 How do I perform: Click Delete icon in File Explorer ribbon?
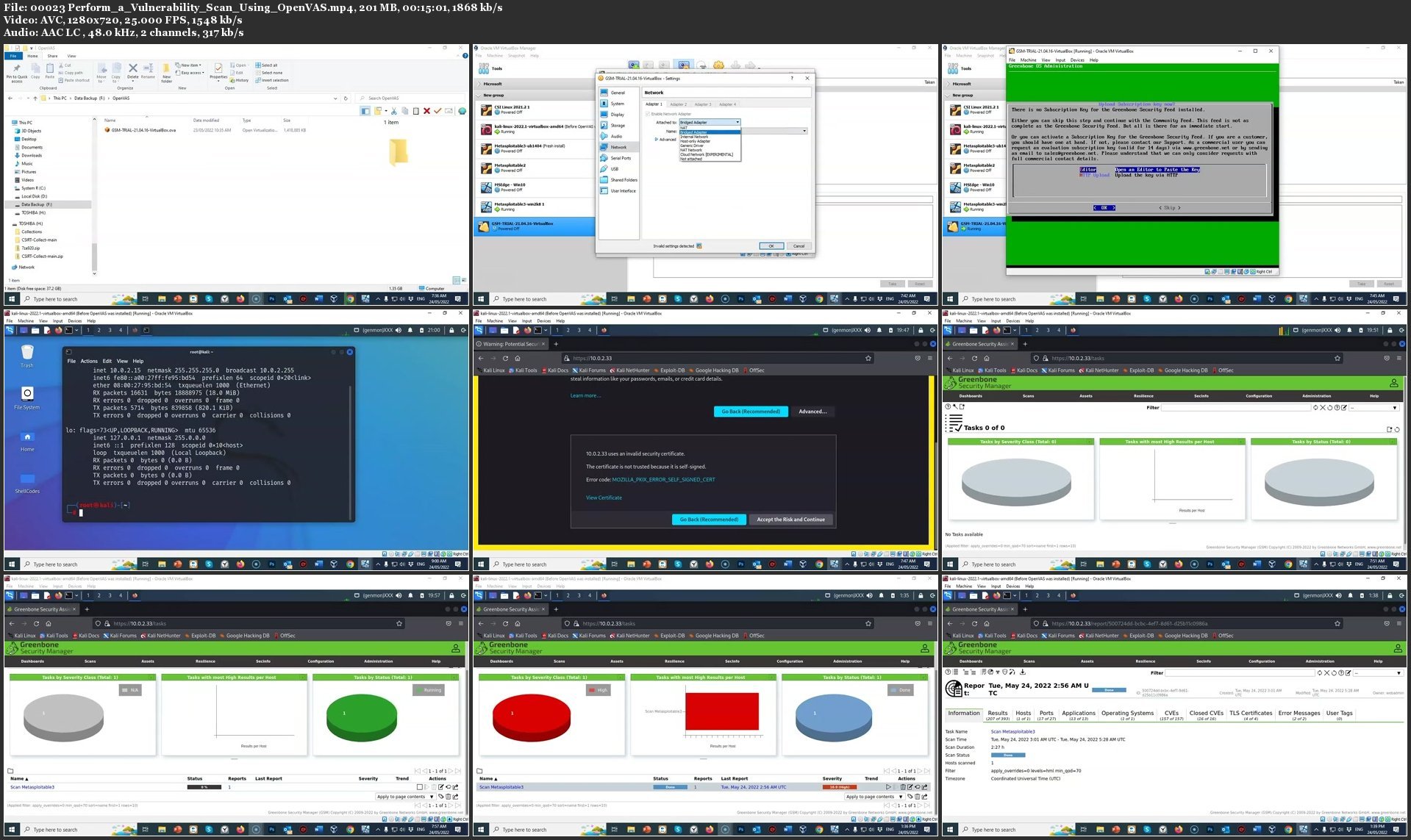click(132, 69)
